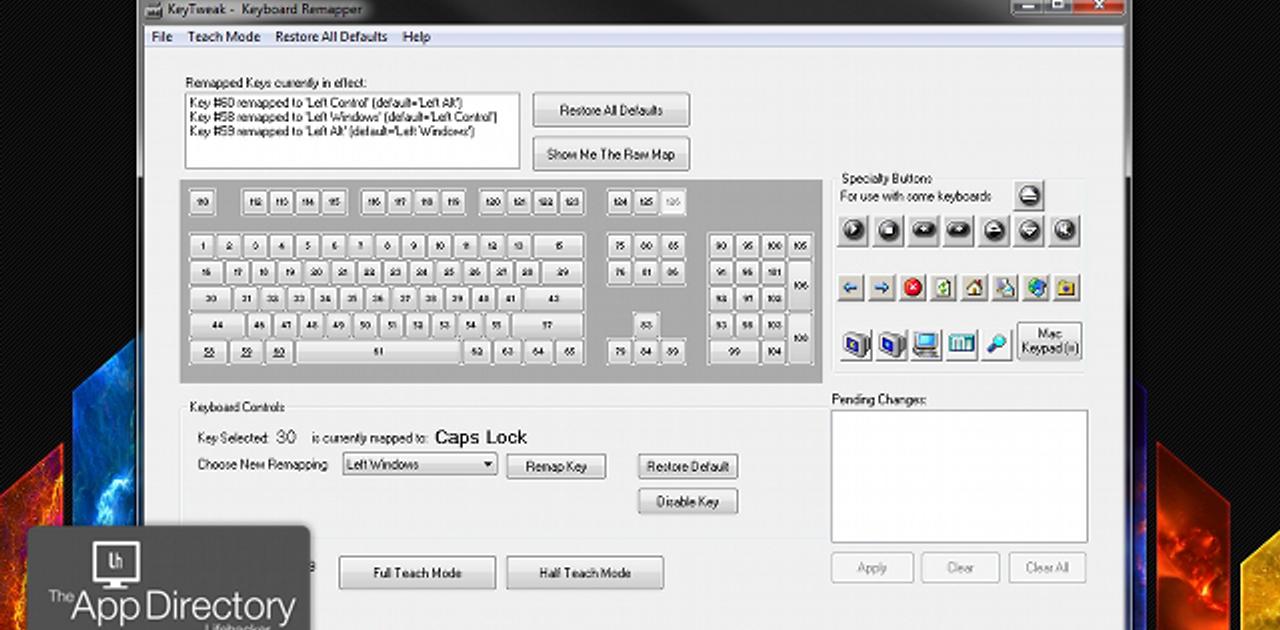Click the globe web browser specialty button
1280x630 pixels.
tap(1036, 288)
